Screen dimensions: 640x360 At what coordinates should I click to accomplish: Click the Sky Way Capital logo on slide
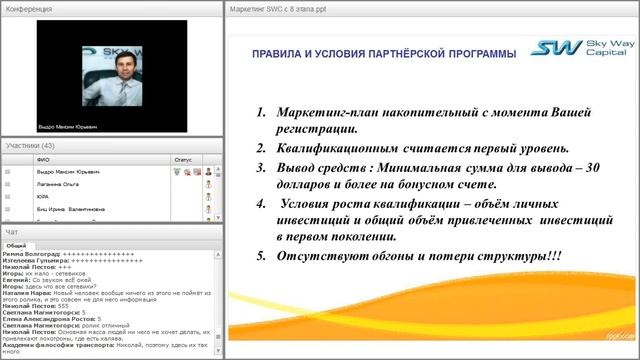pos(583,48)
